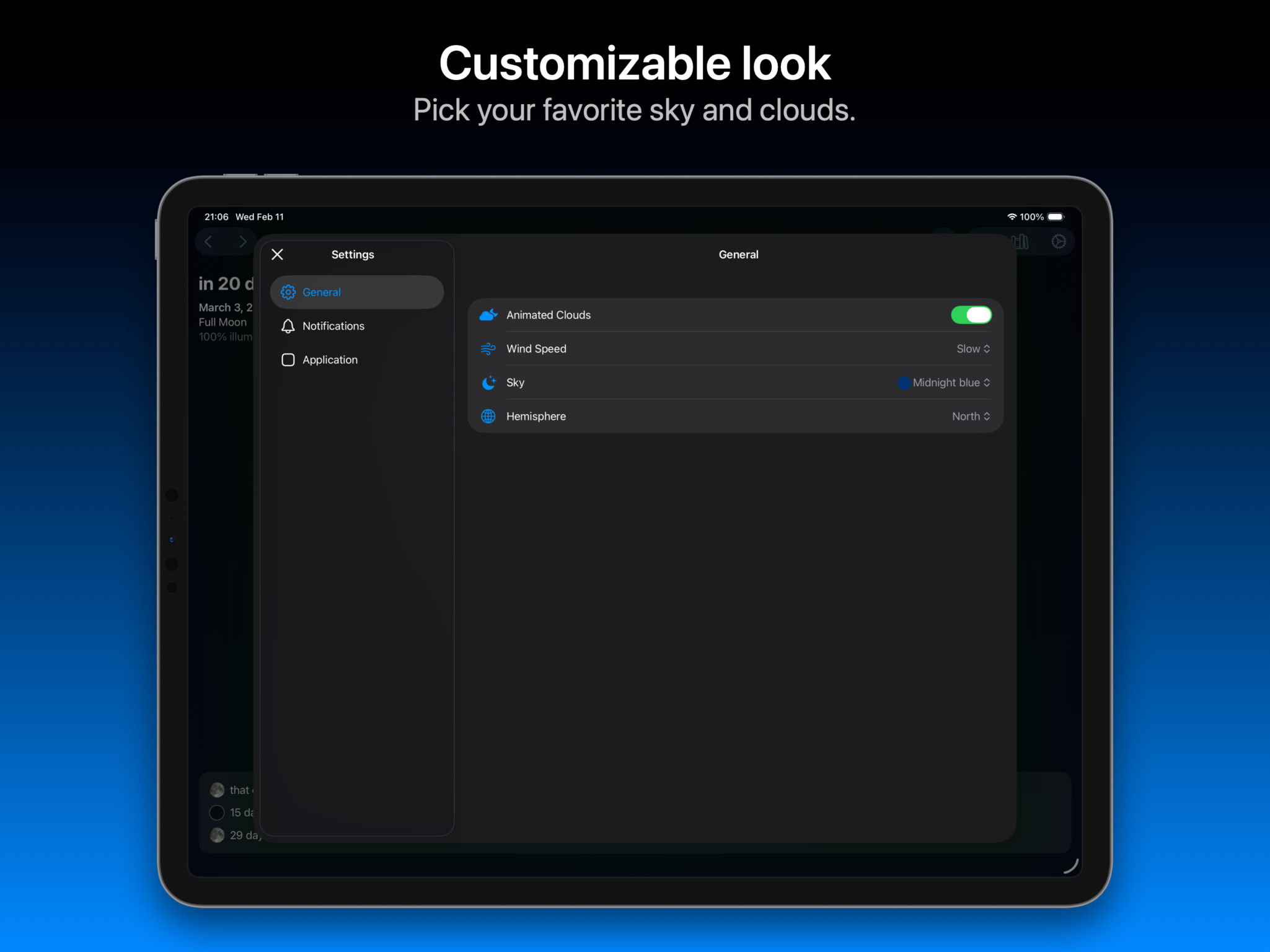Click the Sky moon icon
The height and width of the screenshot is (952, 1270).
coord(488,382)
